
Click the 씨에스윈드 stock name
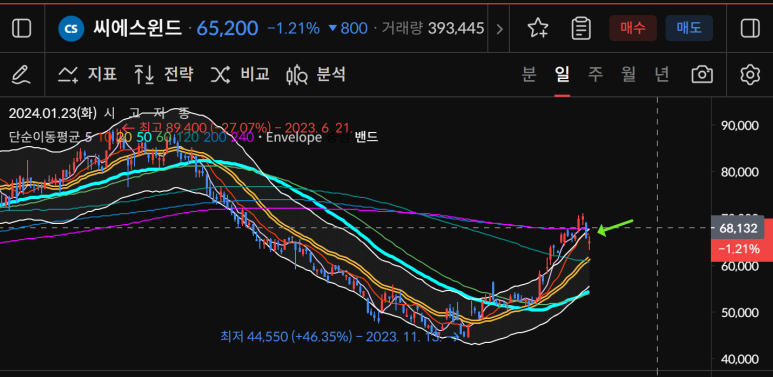[x=137, y=28]
